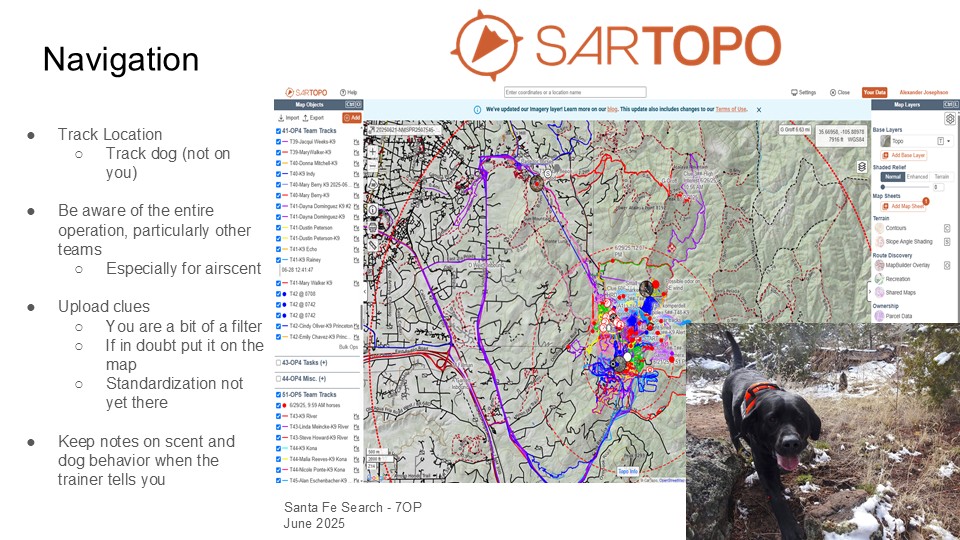Uncheck the T41-K9 Echo track

point(279,249)
